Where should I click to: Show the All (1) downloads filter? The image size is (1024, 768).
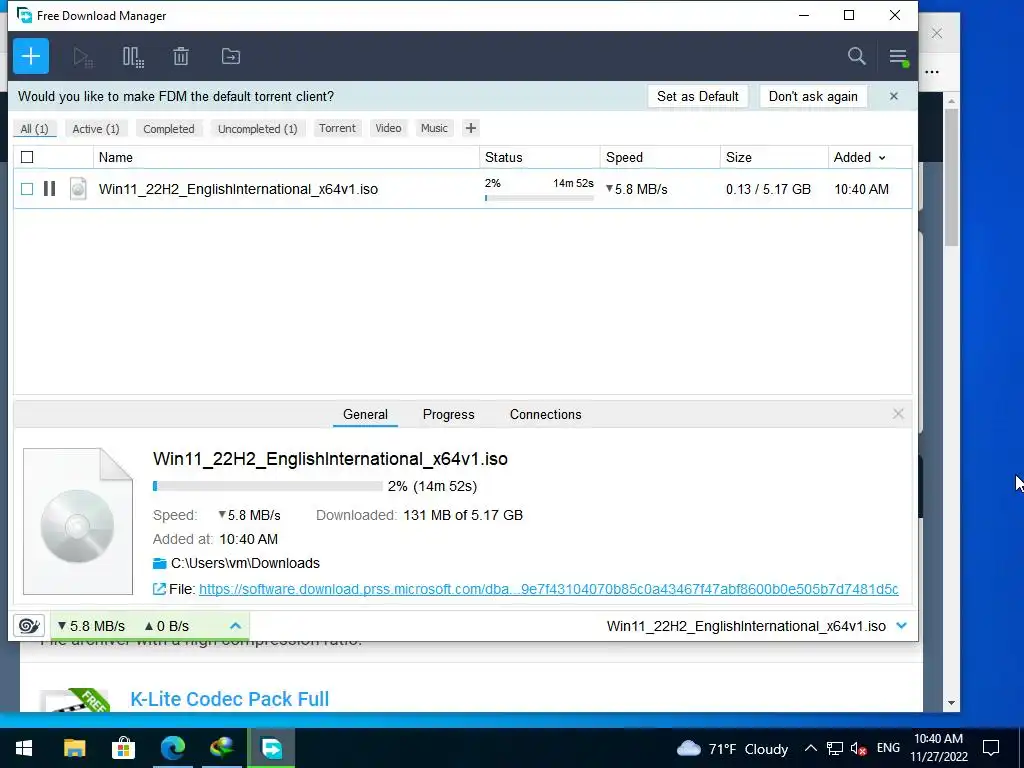[35, 129]
